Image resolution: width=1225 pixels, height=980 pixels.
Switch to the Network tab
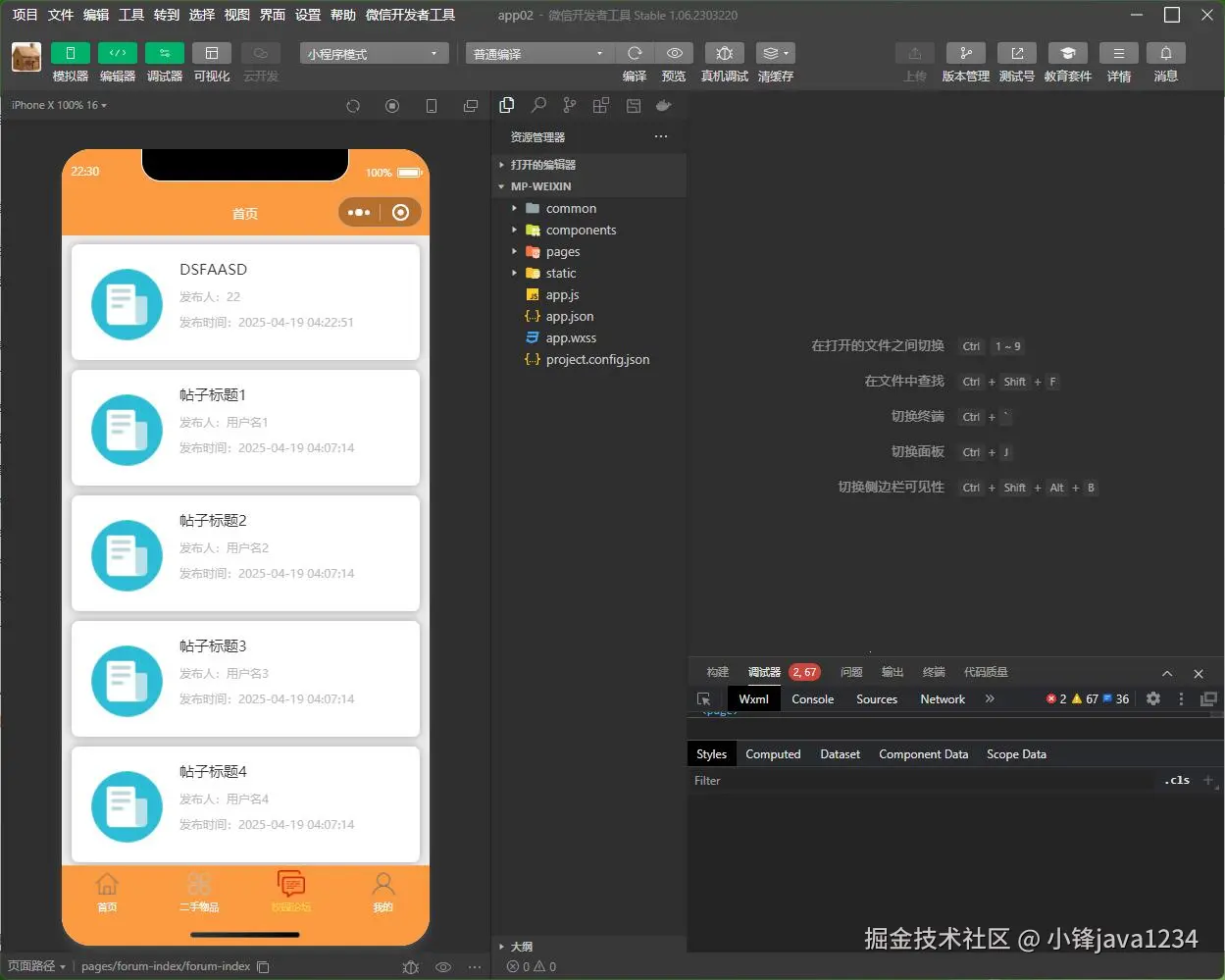[x=943, y=698]
